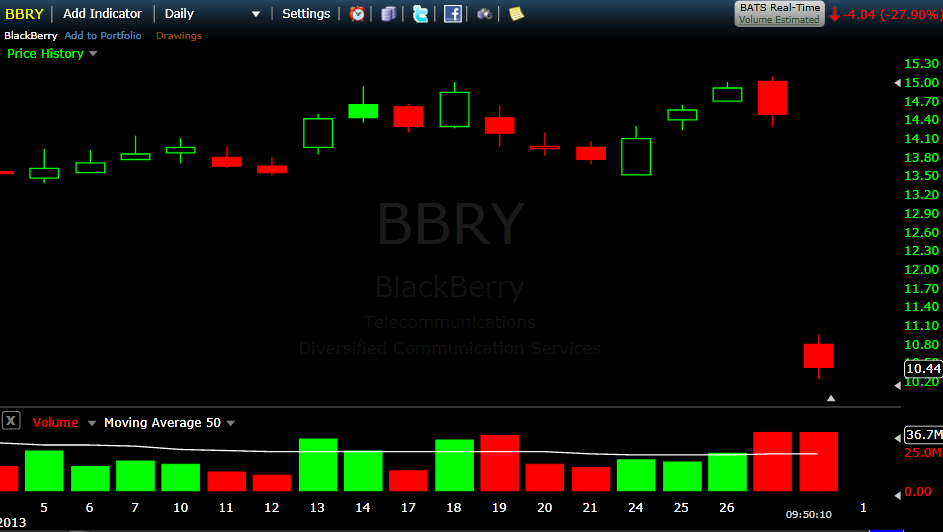Share chart via the Facebook icon
Image resolution: width=943 pixels, height=532 pixels.
click(452, 13)
